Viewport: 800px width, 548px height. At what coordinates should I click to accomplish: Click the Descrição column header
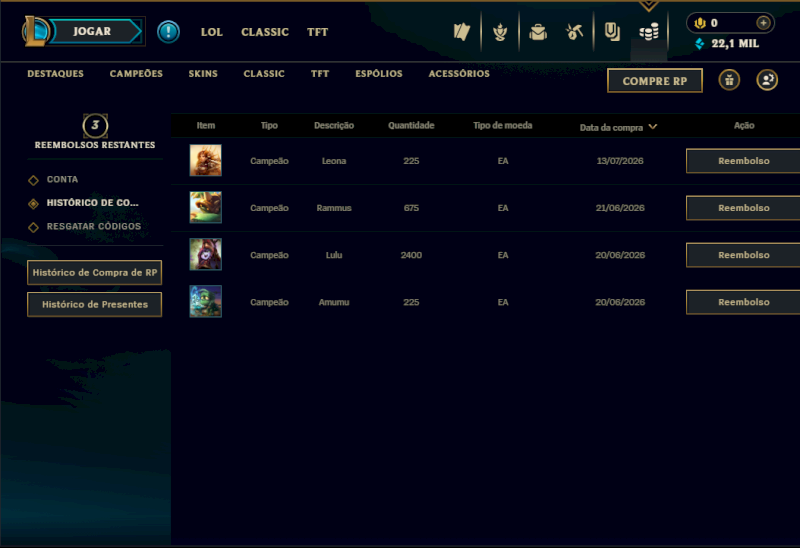pos(334,126)
